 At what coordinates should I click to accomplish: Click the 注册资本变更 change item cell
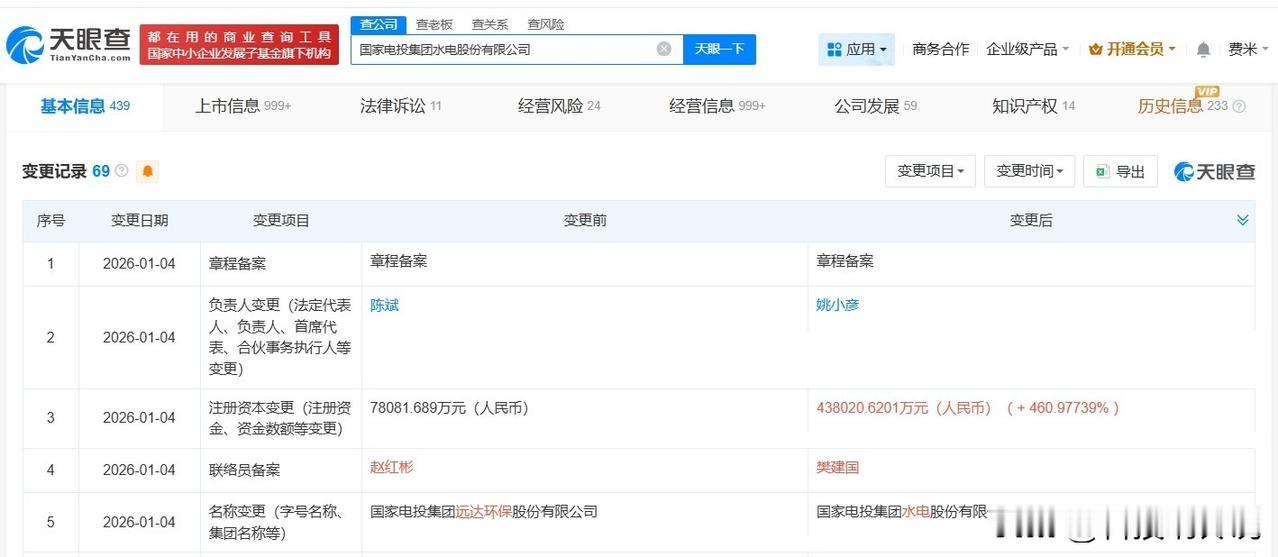point(280,418)
